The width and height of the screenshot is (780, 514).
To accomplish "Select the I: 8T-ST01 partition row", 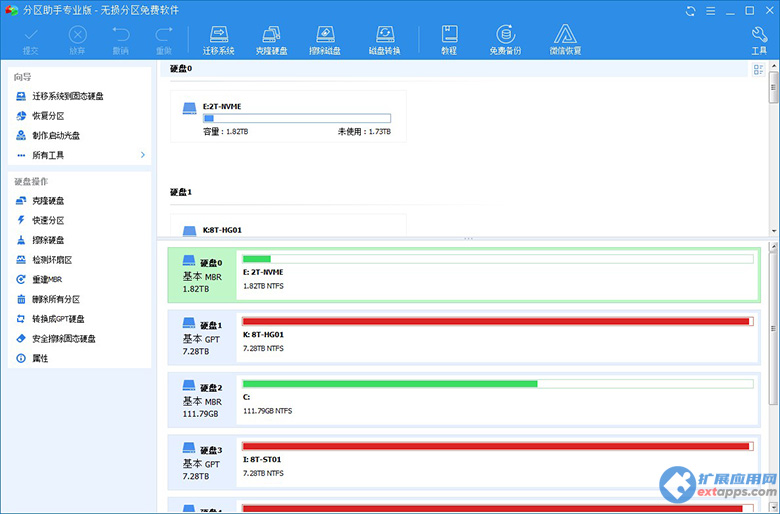I will pyautogui.click(x=498, y=462).
